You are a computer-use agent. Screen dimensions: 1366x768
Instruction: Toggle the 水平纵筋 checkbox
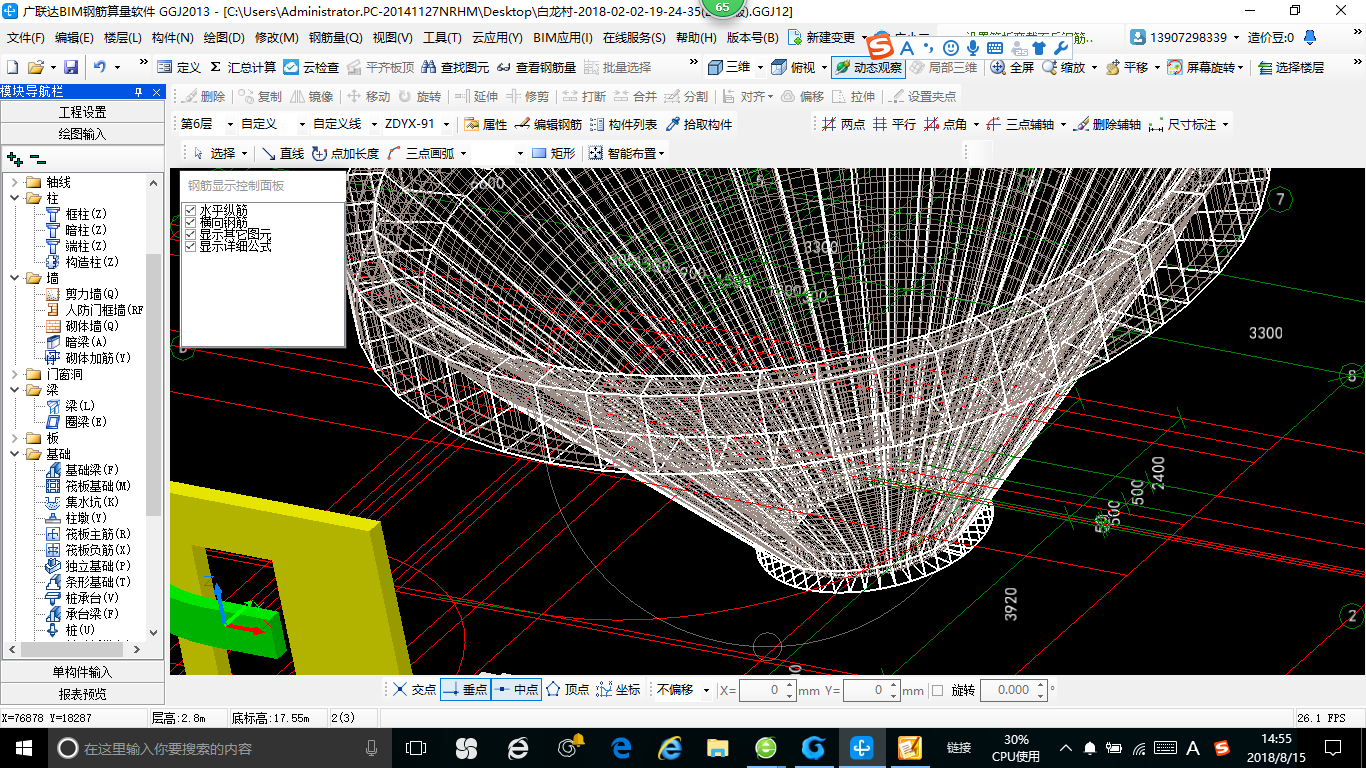pos(191,210)
